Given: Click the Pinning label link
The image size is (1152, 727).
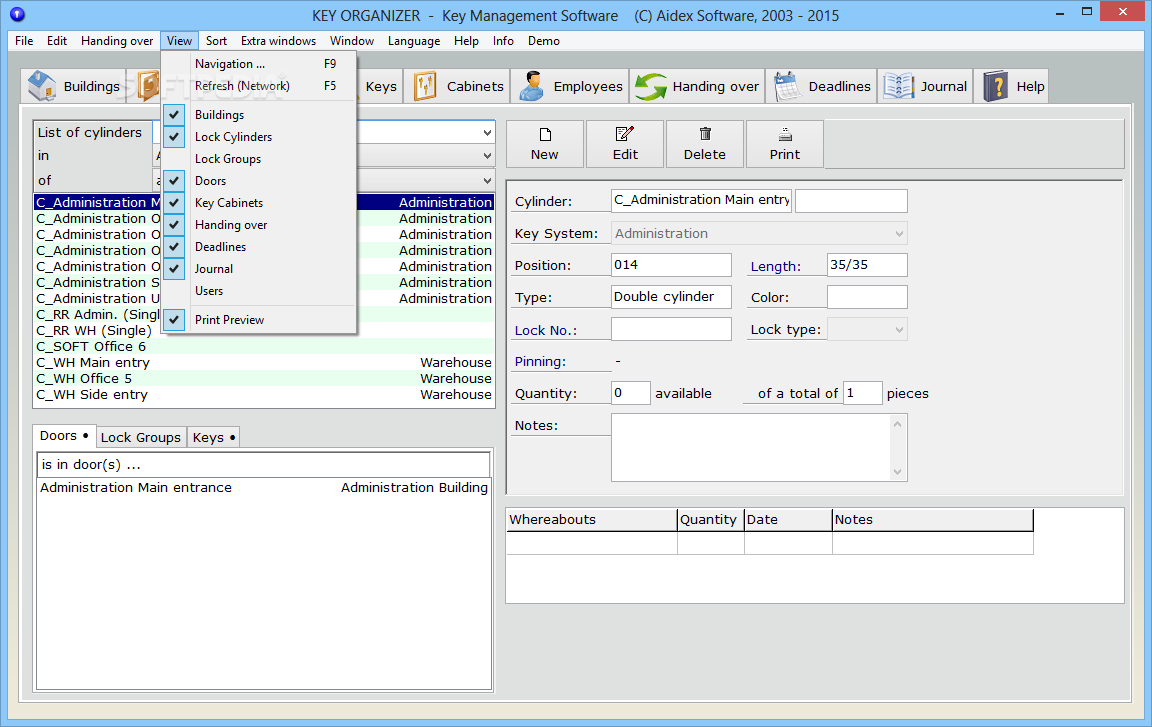Looking at the screenshot, I should pyautogui.click(x=540, y=361).
